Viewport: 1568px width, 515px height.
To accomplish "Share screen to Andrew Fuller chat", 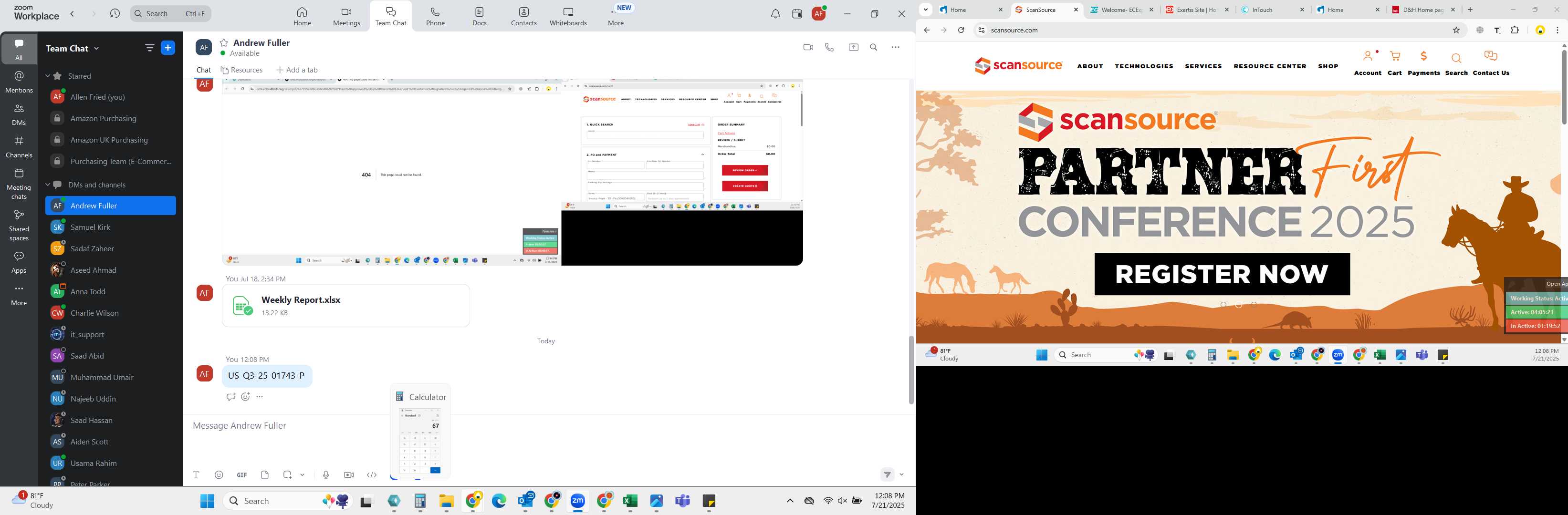I will (853, 47).
